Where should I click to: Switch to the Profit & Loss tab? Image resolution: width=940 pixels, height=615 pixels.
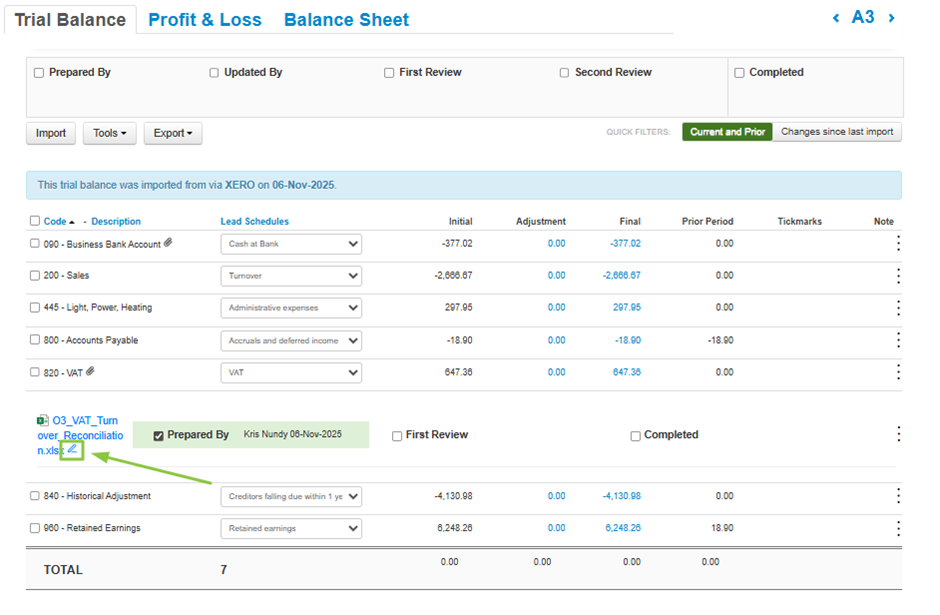point(204,20)
